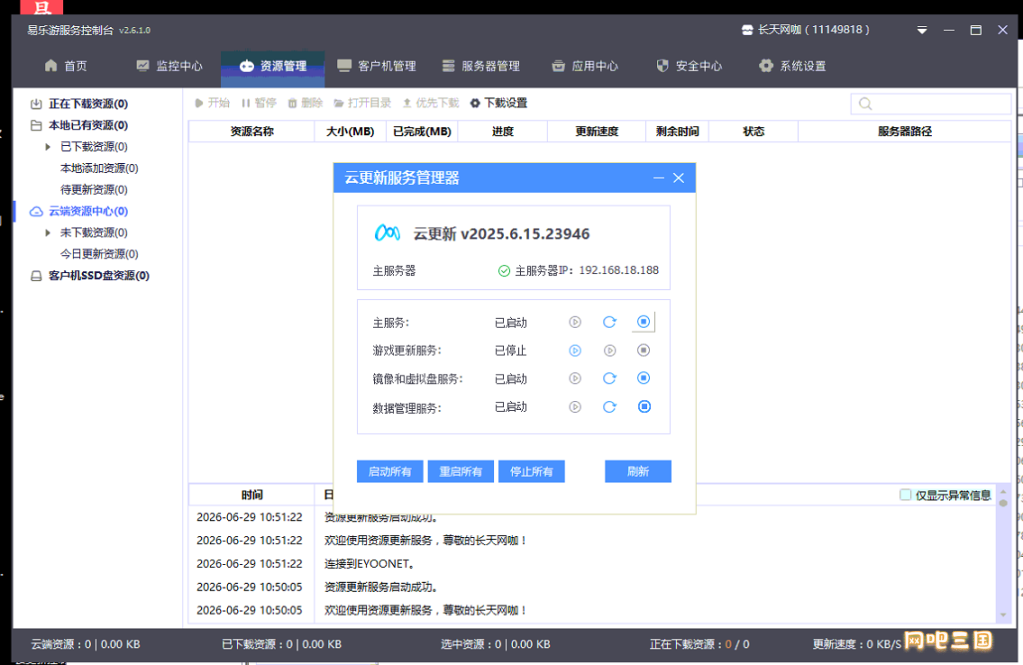Select 云端资源中心(0) in the sidebar
This screenshot has height=665, width=1023.
[88, 211]
